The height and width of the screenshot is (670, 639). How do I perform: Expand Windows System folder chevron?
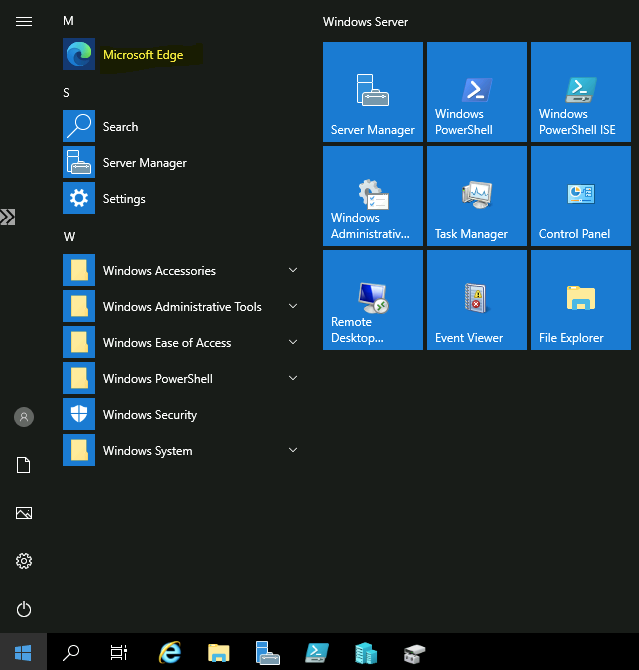(x=293, y=450)
